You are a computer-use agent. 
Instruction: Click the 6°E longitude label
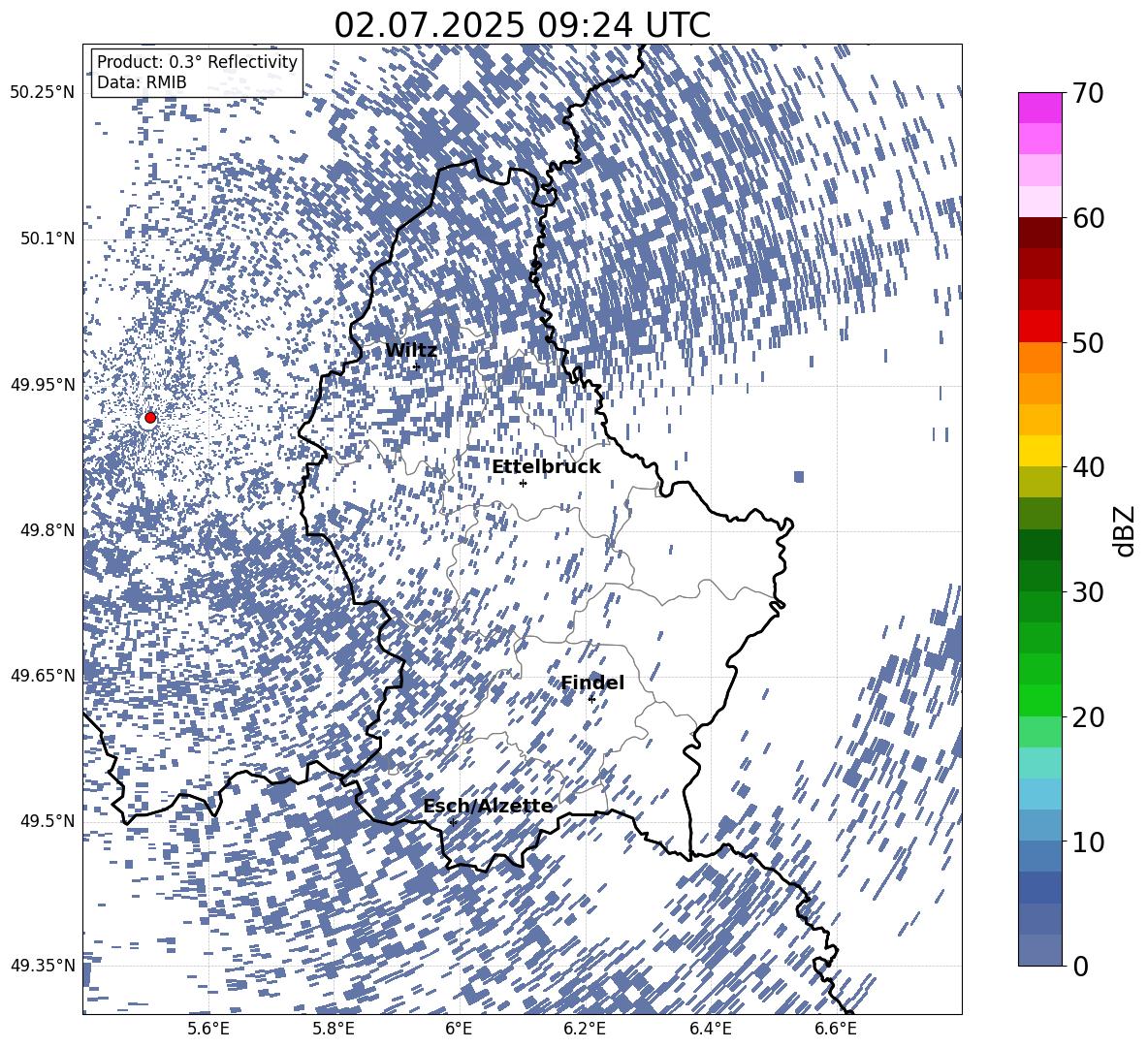click(x=459, y=1029)
